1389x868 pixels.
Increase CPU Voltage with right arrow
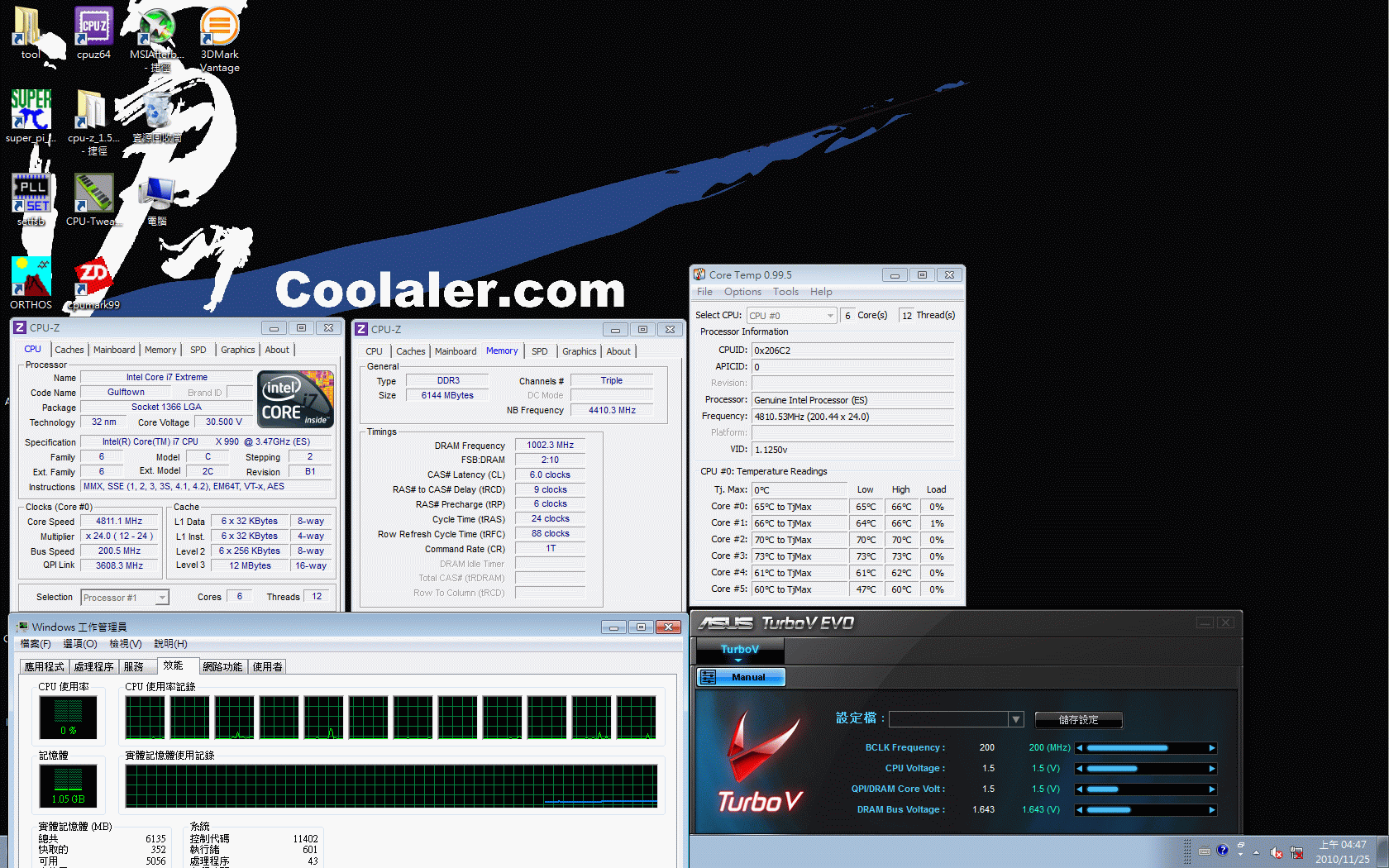[1212, 769]
